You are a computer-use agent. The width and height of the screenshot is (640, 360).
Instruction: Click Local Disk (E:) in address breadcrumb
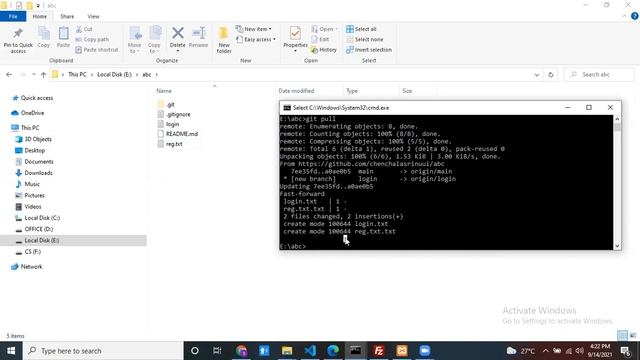[x=114, y=75]
